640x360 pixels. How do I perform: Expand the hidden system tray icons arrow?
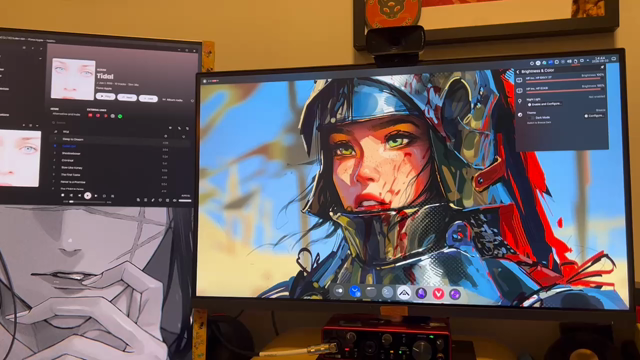[x=588, y=61]
